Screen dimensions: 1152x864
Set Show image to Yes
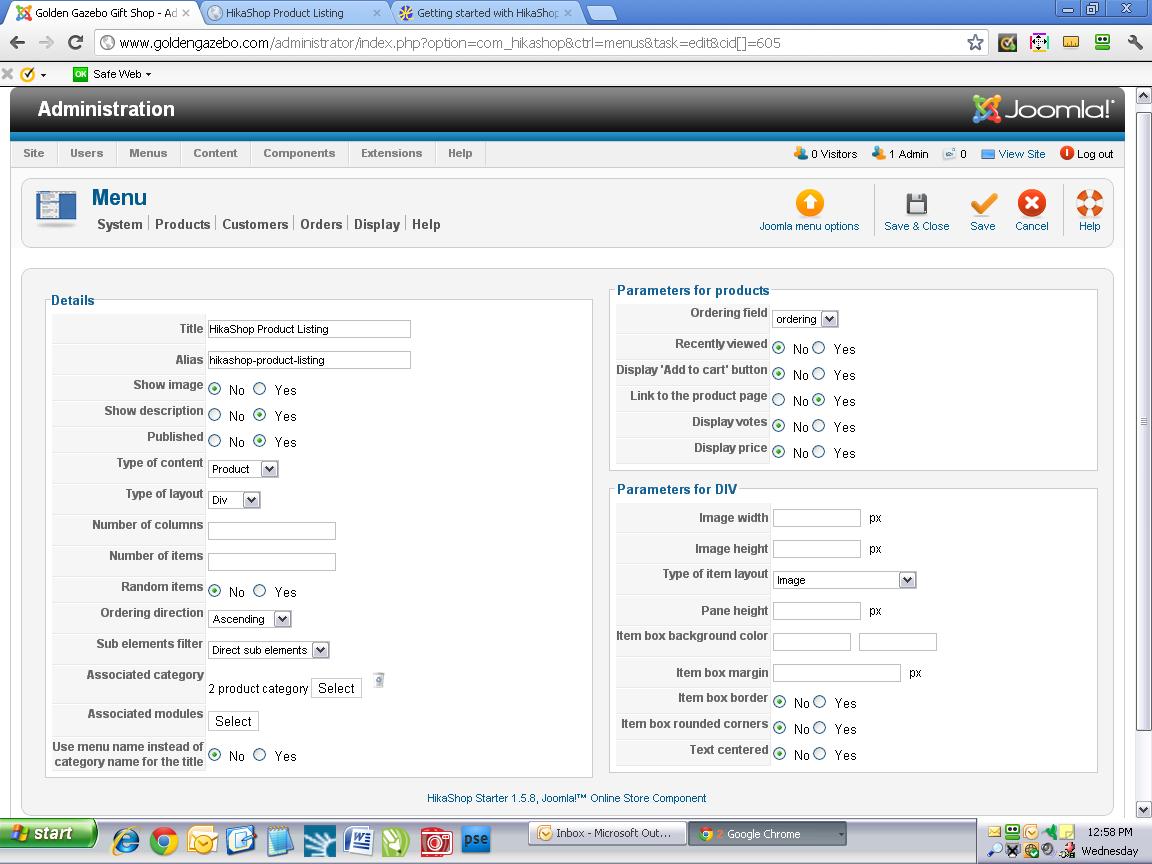259,389
